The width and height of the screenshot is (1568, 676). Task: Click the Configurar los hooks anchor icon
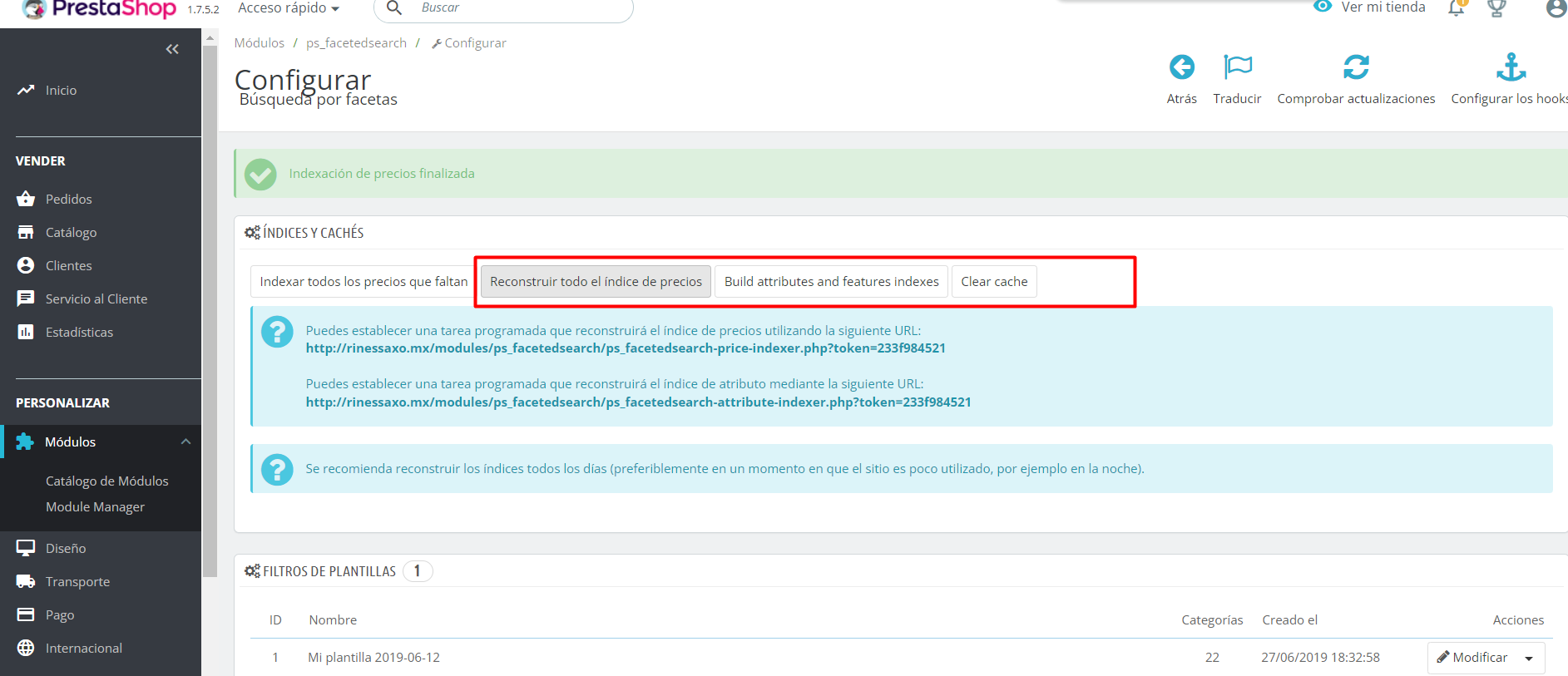coord(1511,67)
